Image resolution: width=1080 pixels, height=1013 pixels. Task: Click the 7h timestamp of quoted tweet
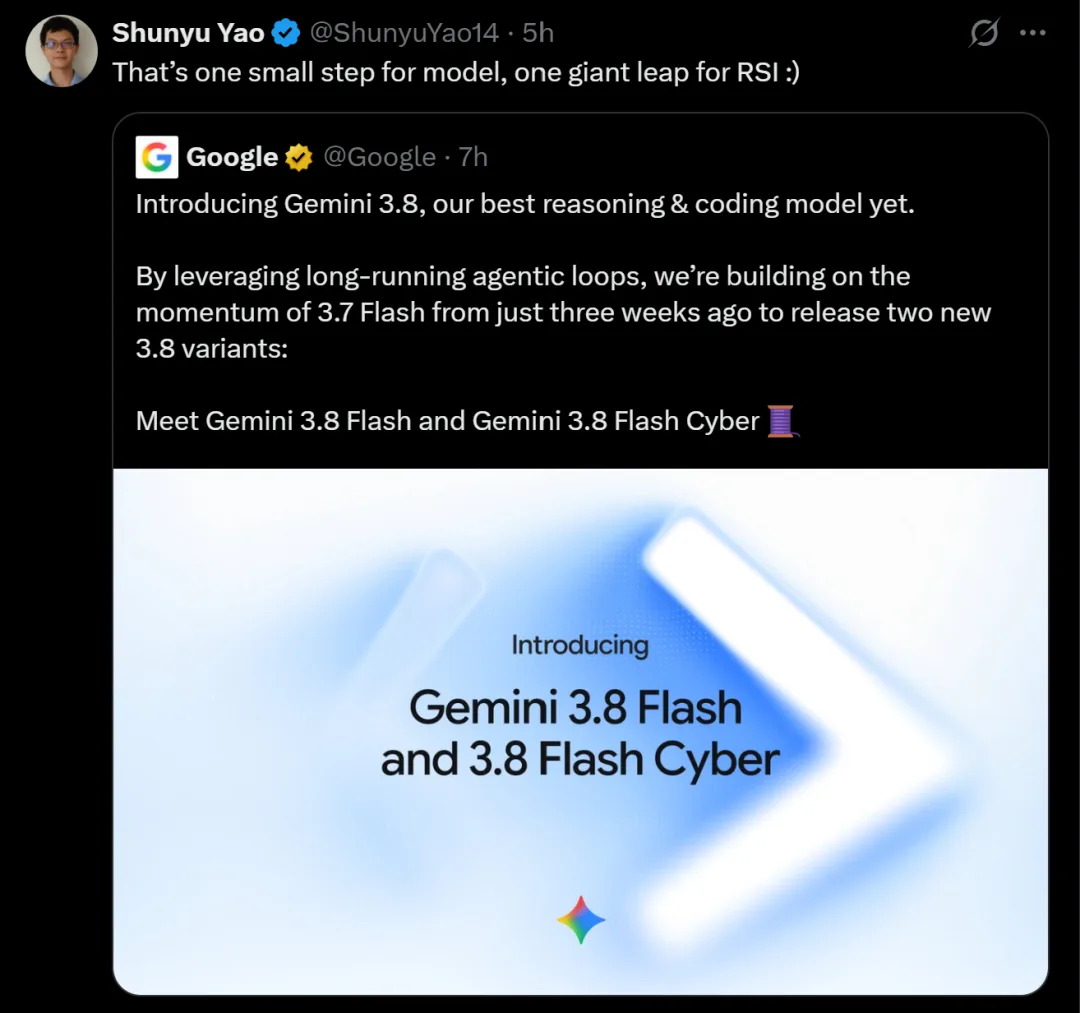click(x=473, y=157)
